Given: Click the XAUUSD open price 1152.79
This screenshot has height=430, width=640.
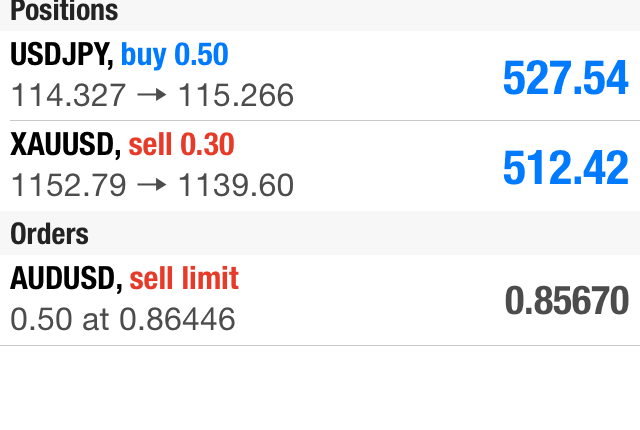Looking at the screenshot, I should [x=69, y=185].
